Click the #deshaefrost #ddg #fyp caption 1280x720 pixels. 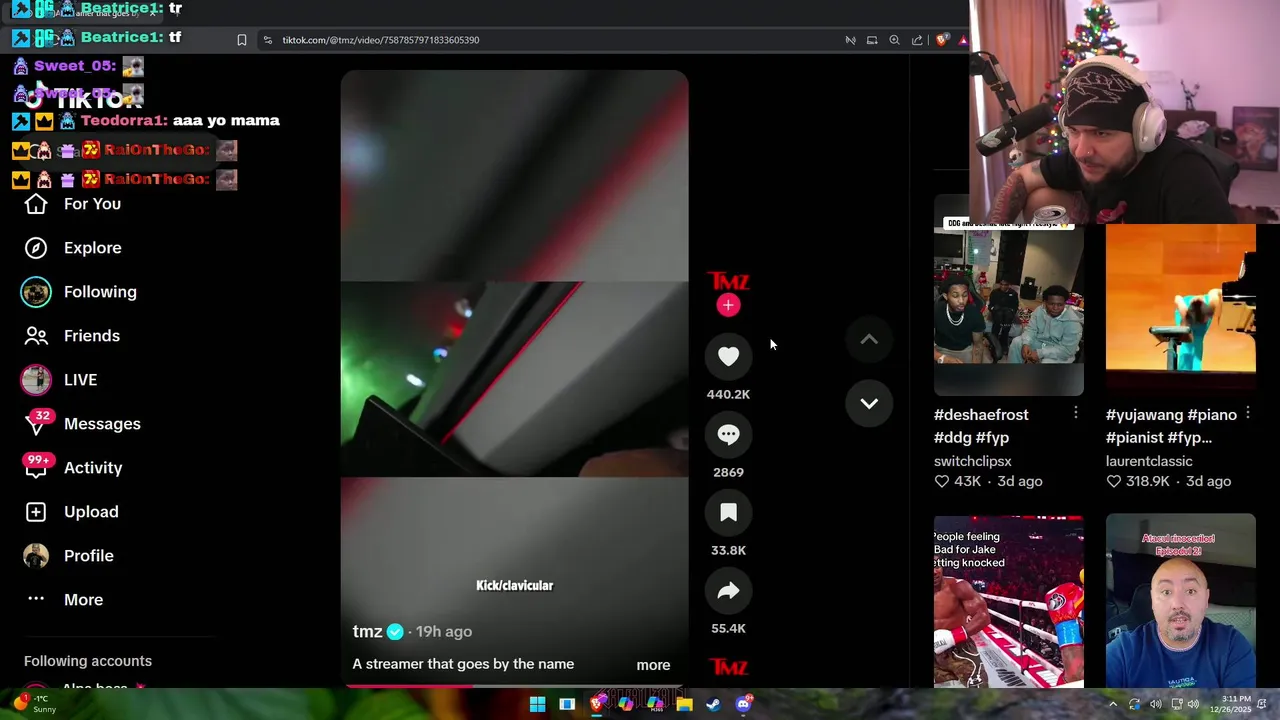tap(981, 426)
